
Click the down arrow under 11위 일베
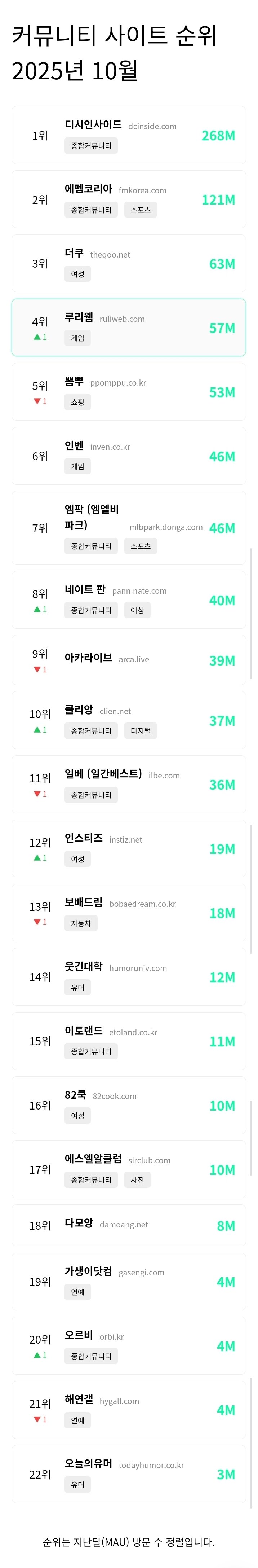pyautogui.click(x=37, y=794)
